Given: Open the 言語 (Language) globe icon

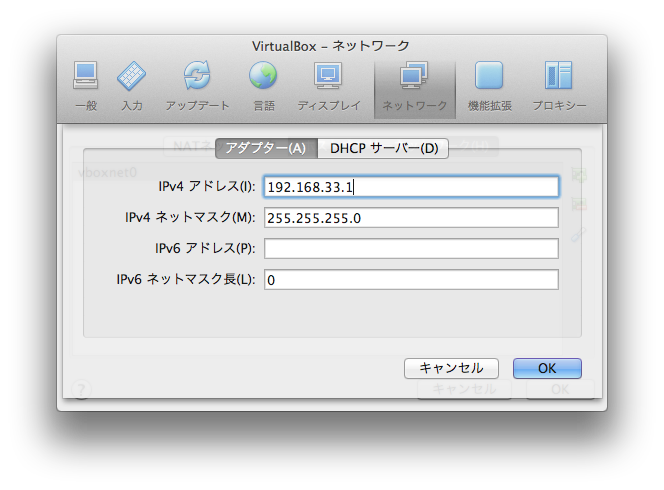Looking at the screenshot, I should pos(263,86).
